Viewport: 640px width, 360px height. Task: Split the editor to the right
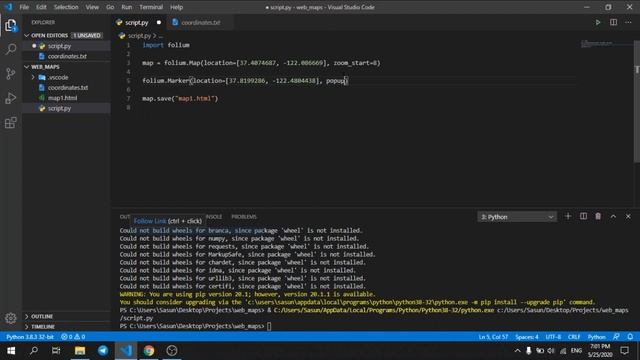613,22
